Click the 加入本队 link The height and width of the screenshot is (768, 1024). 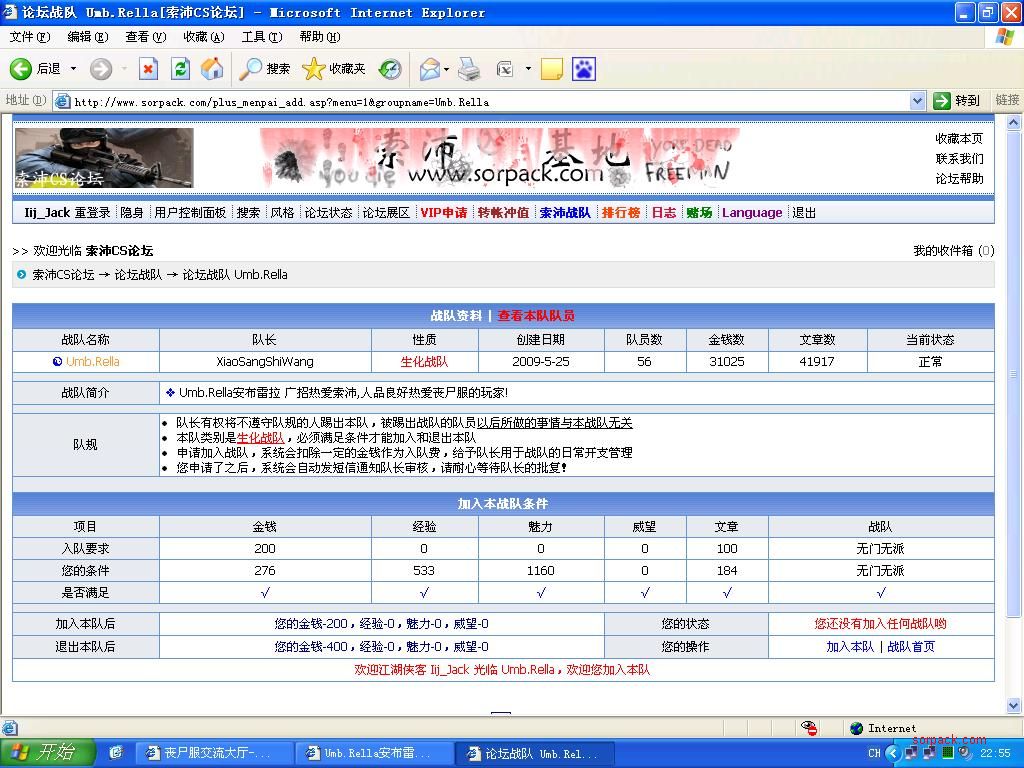pyautogui.click(x=849, y=647)
